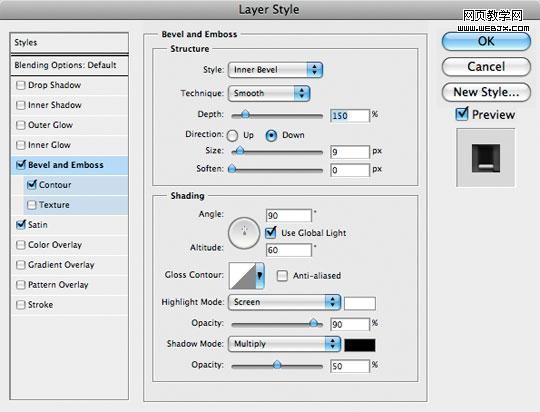The image size is (540, 412).
Task: Toggle the Preview checkbox
Action: 462,114
